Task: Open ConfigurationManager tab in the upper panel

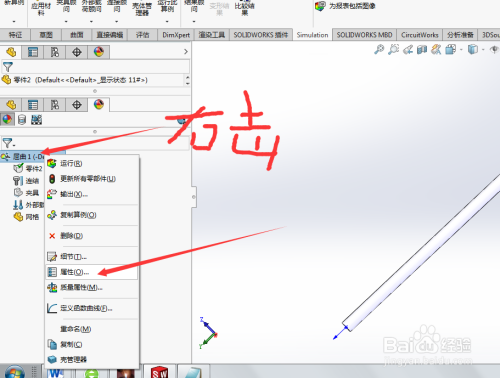Action: coord(55,52)
